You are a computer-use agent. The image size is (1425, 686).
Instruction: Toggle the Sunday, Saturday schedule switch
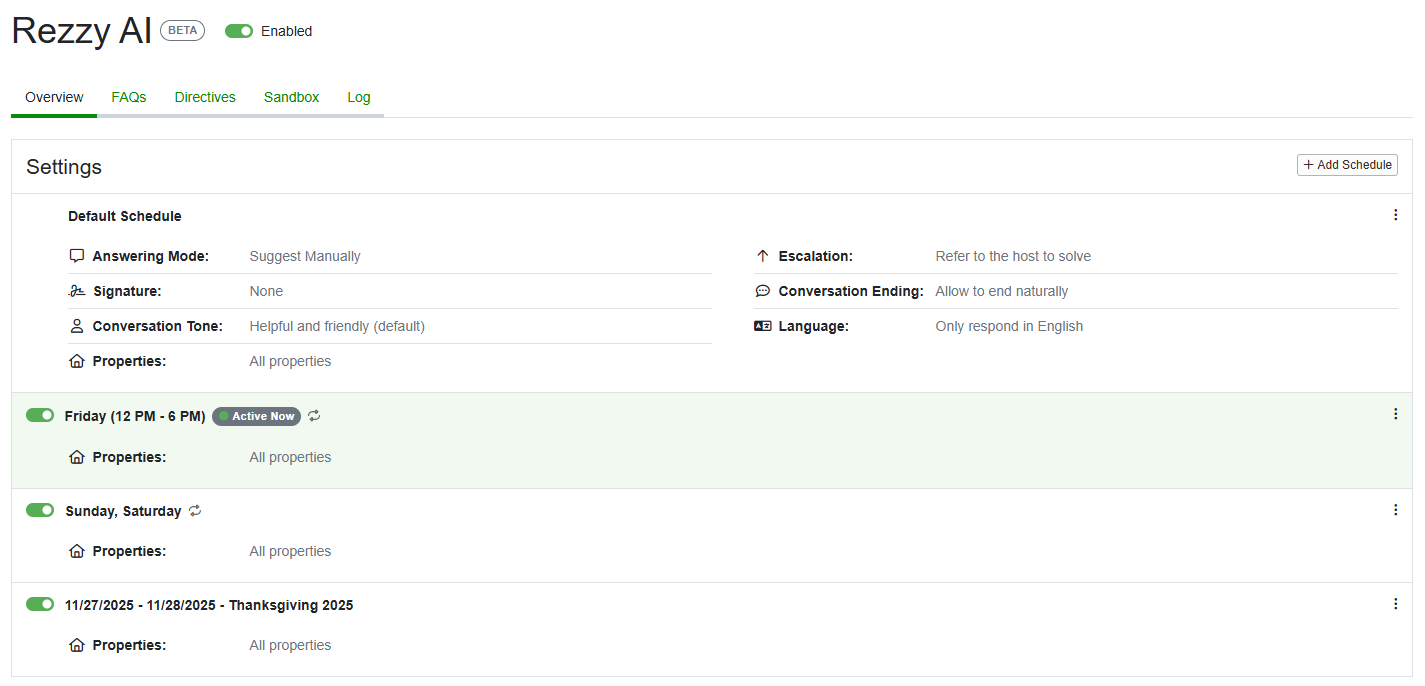pyautogui.click(x=39, y=509)
